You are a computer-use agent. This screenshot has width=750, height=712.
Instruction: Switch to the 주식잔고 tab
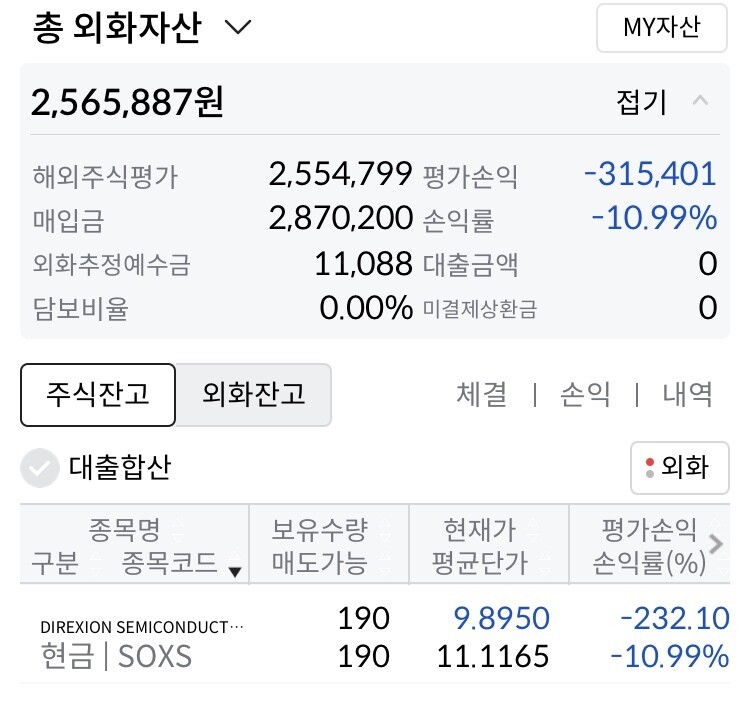coord(98,394)
